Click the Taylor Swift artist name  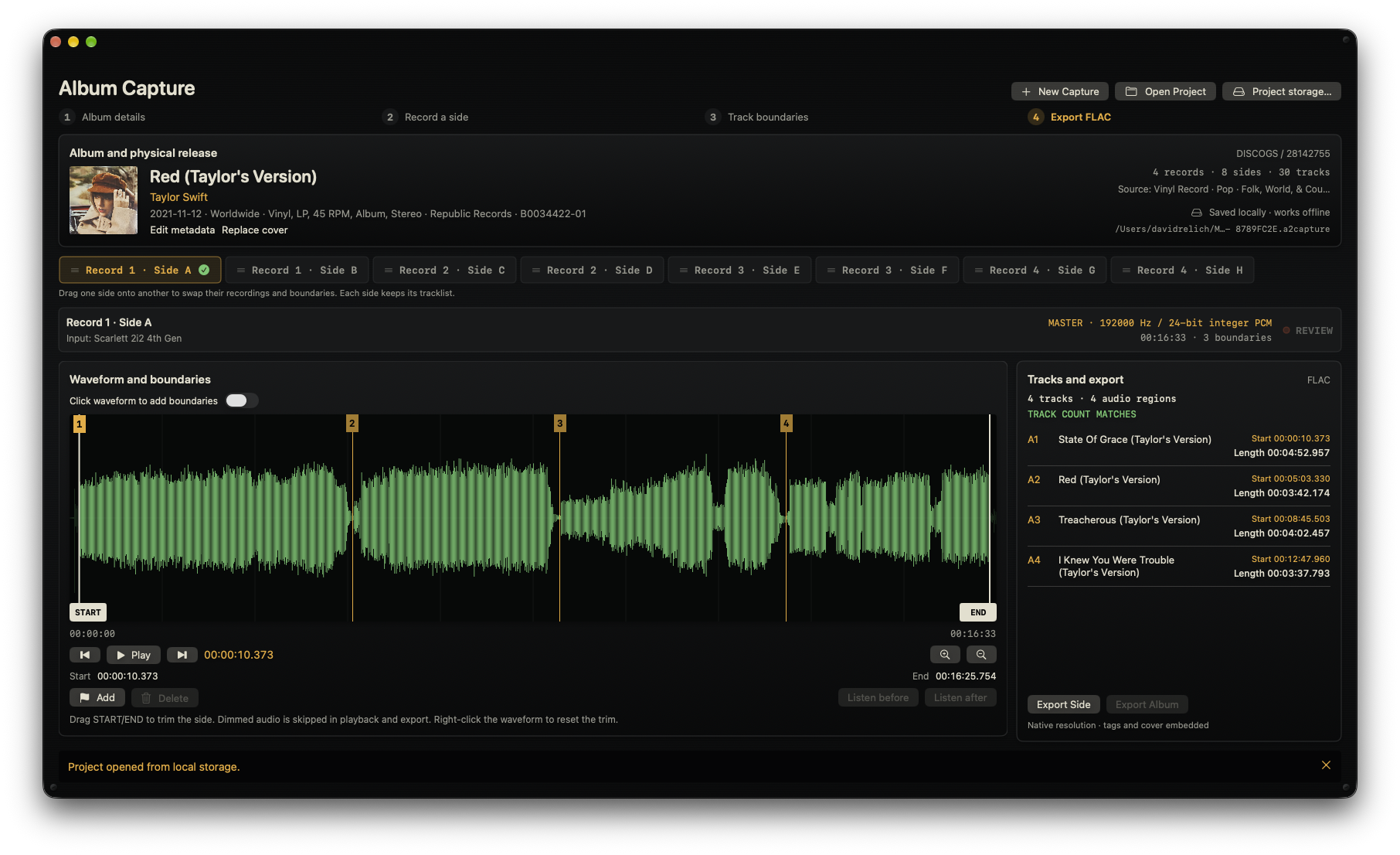click(178, 197)
